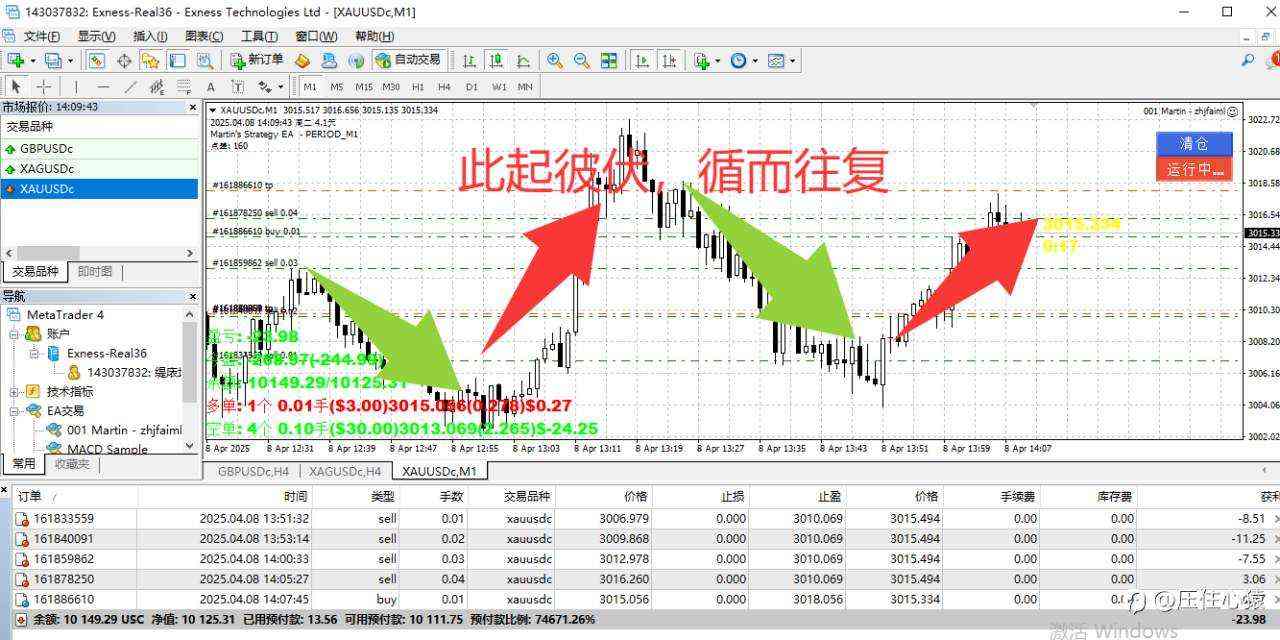The width and height of the screenshot is (1280, 640).
Task: Select GBPUSDc in the Market Watch list
Action: tap(100, 148)
